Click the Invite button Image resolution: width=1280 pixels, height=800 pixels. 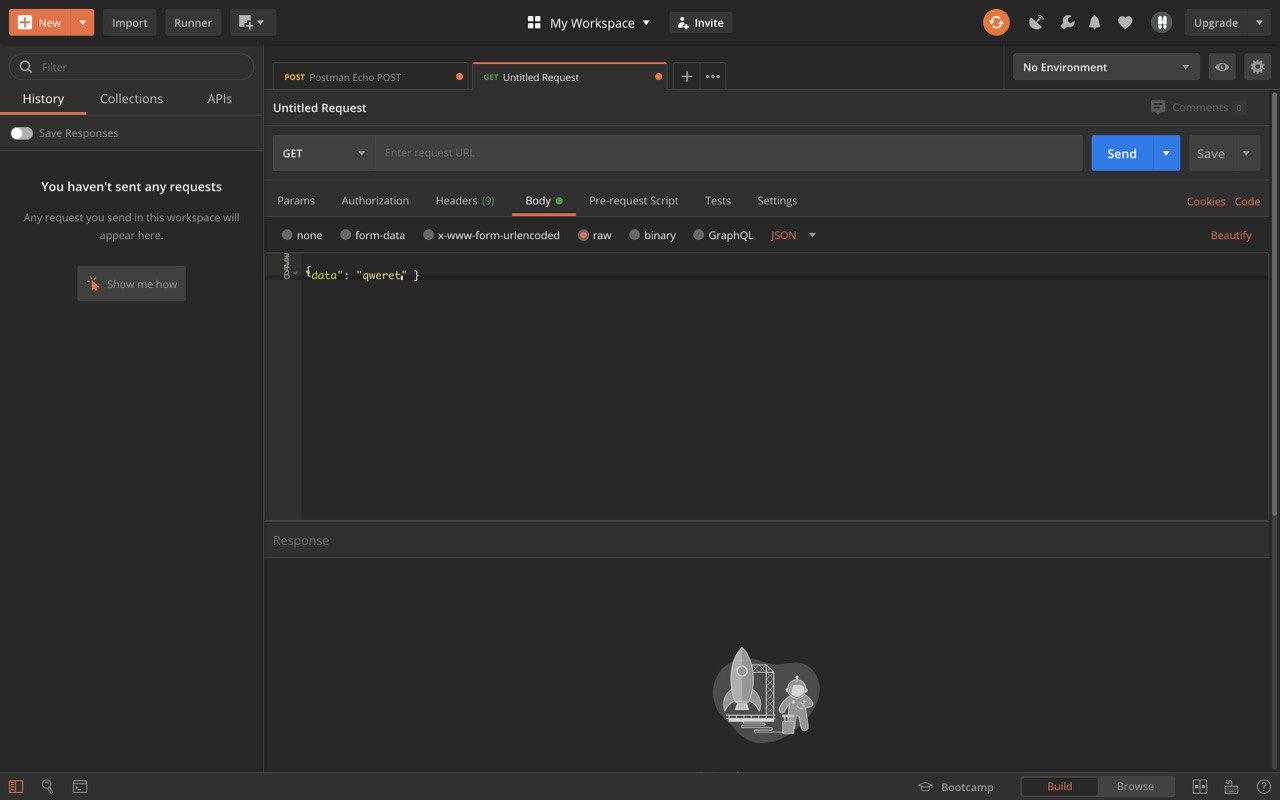coord(700,22)
